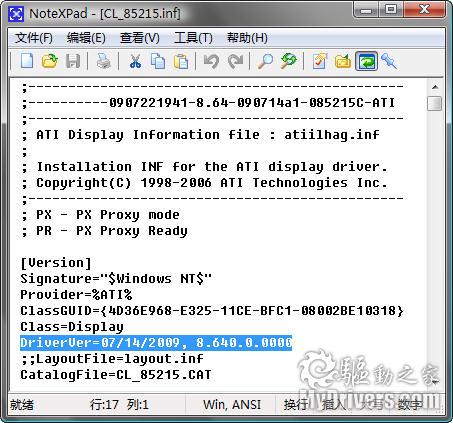Open the 工具(T) menu
The height and width of the screenshot is (423, 453).
pos(193,38)
